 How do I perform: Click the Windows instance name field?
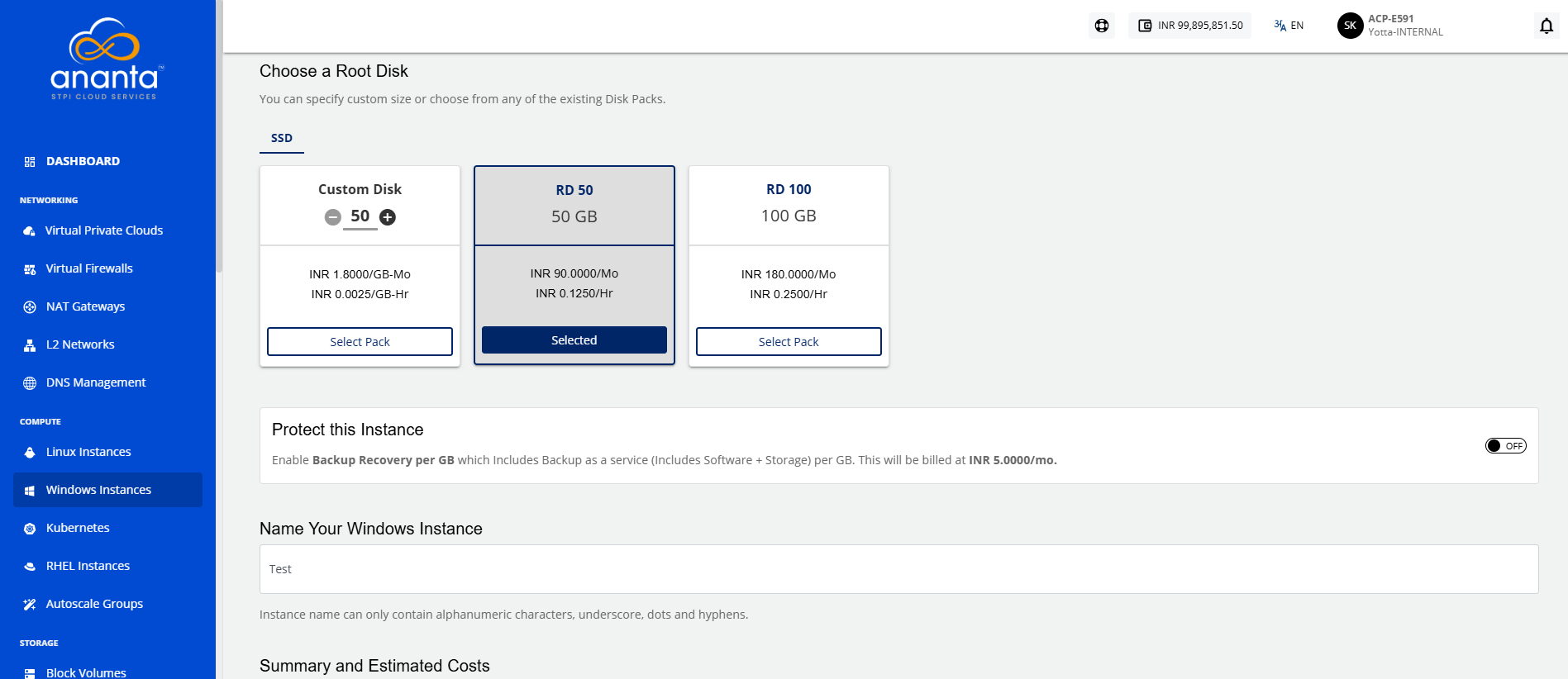pos(898,569)
